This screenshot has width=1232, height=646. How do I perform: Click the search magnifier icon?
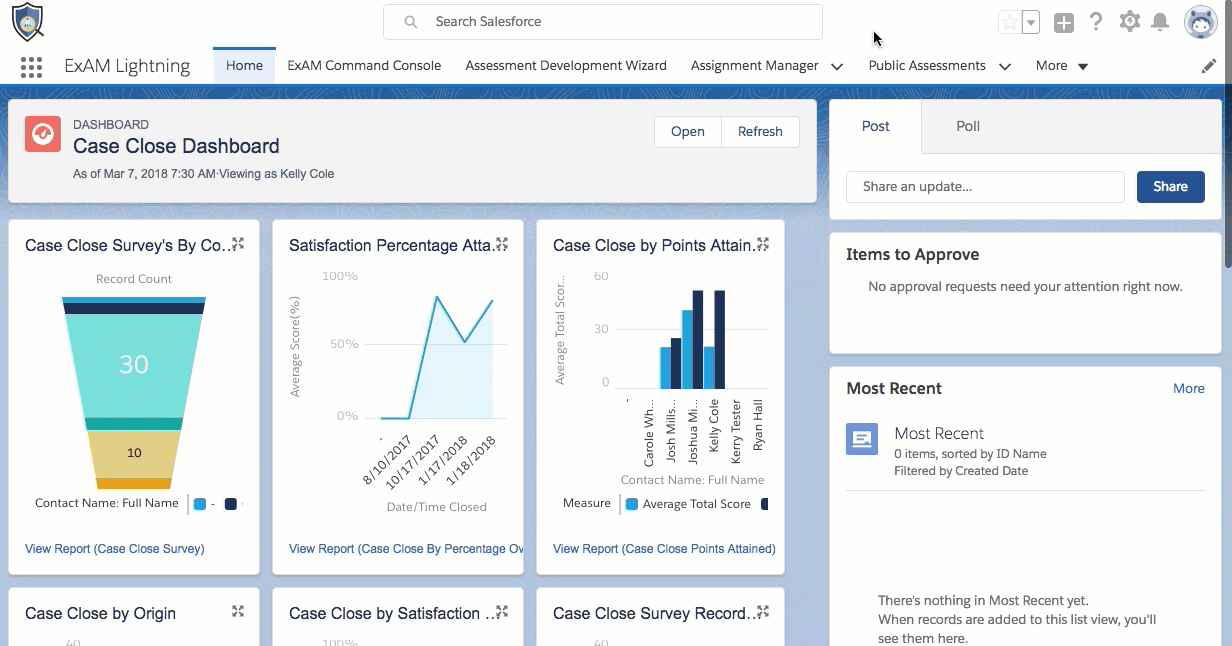411,21
